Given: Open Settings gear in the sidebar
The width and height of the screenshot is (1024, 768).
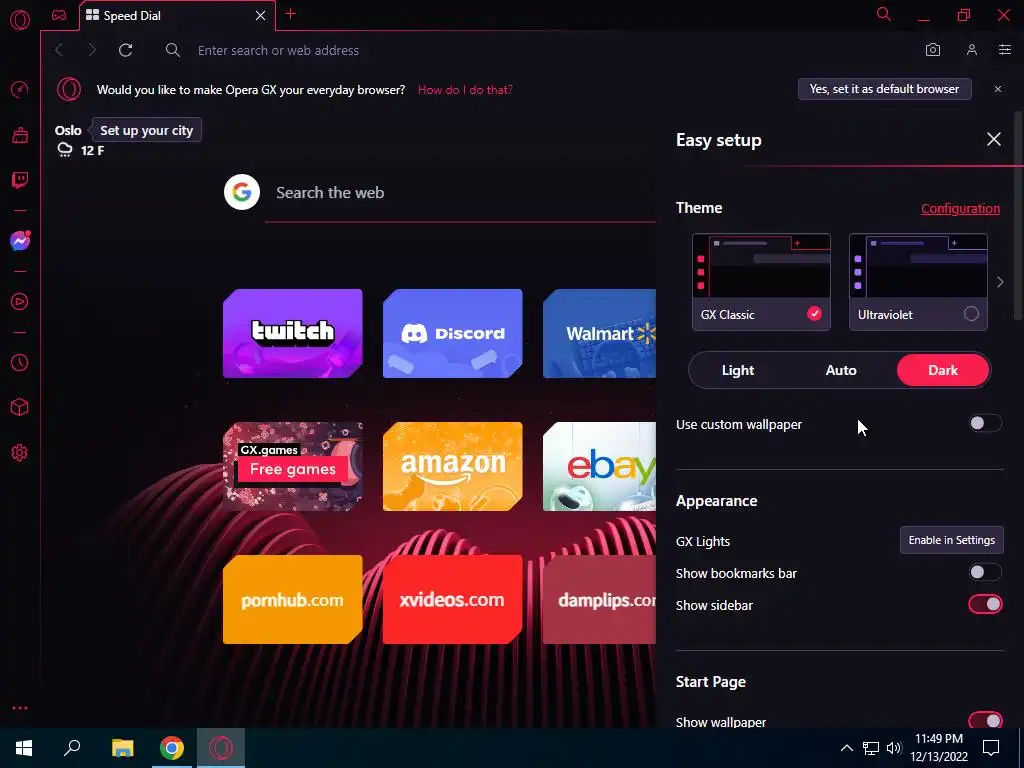Looking at the screenshot, I should click(x=20, y=453).
